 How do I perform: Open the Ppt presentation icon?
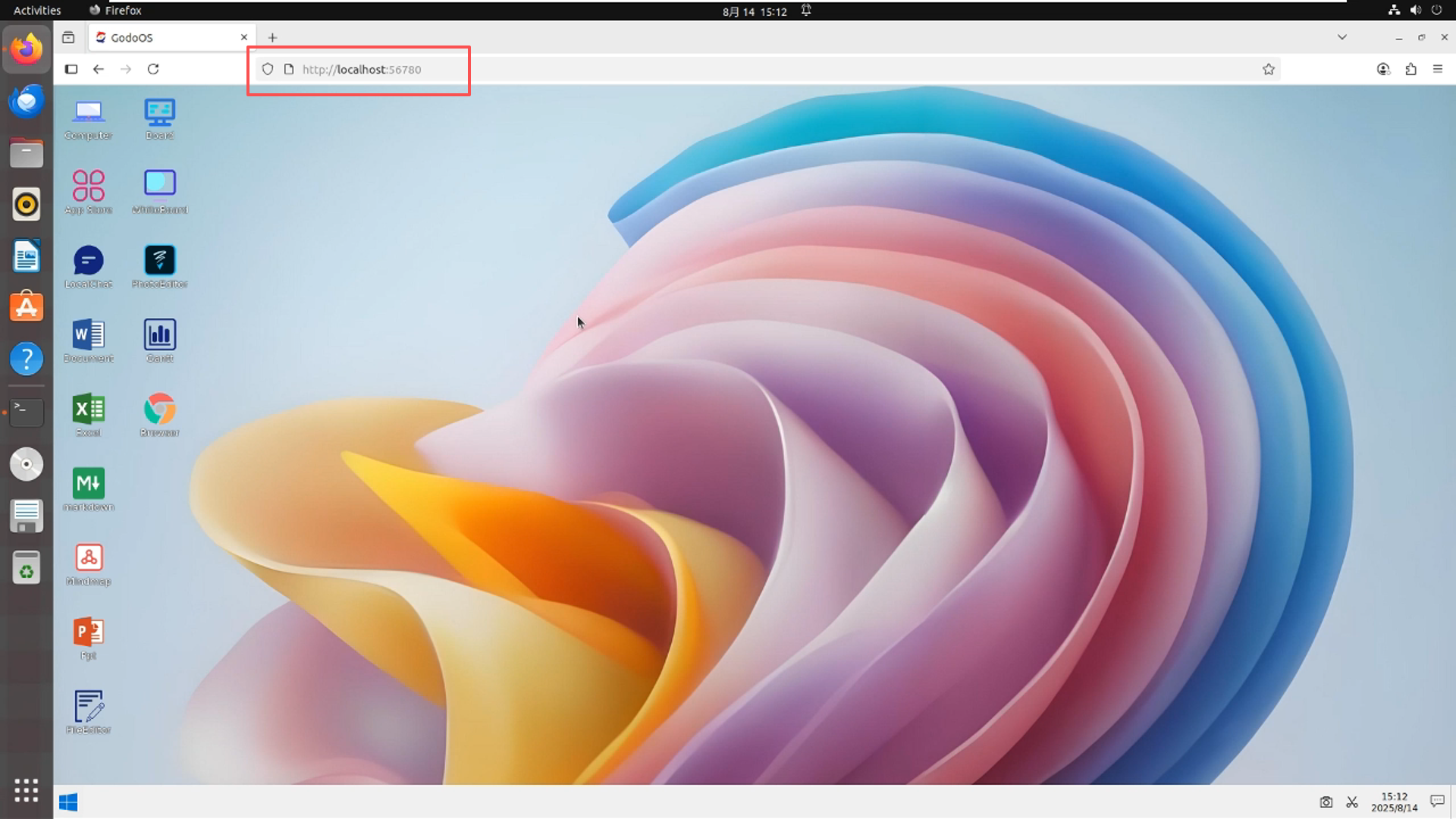click(89, 639)
